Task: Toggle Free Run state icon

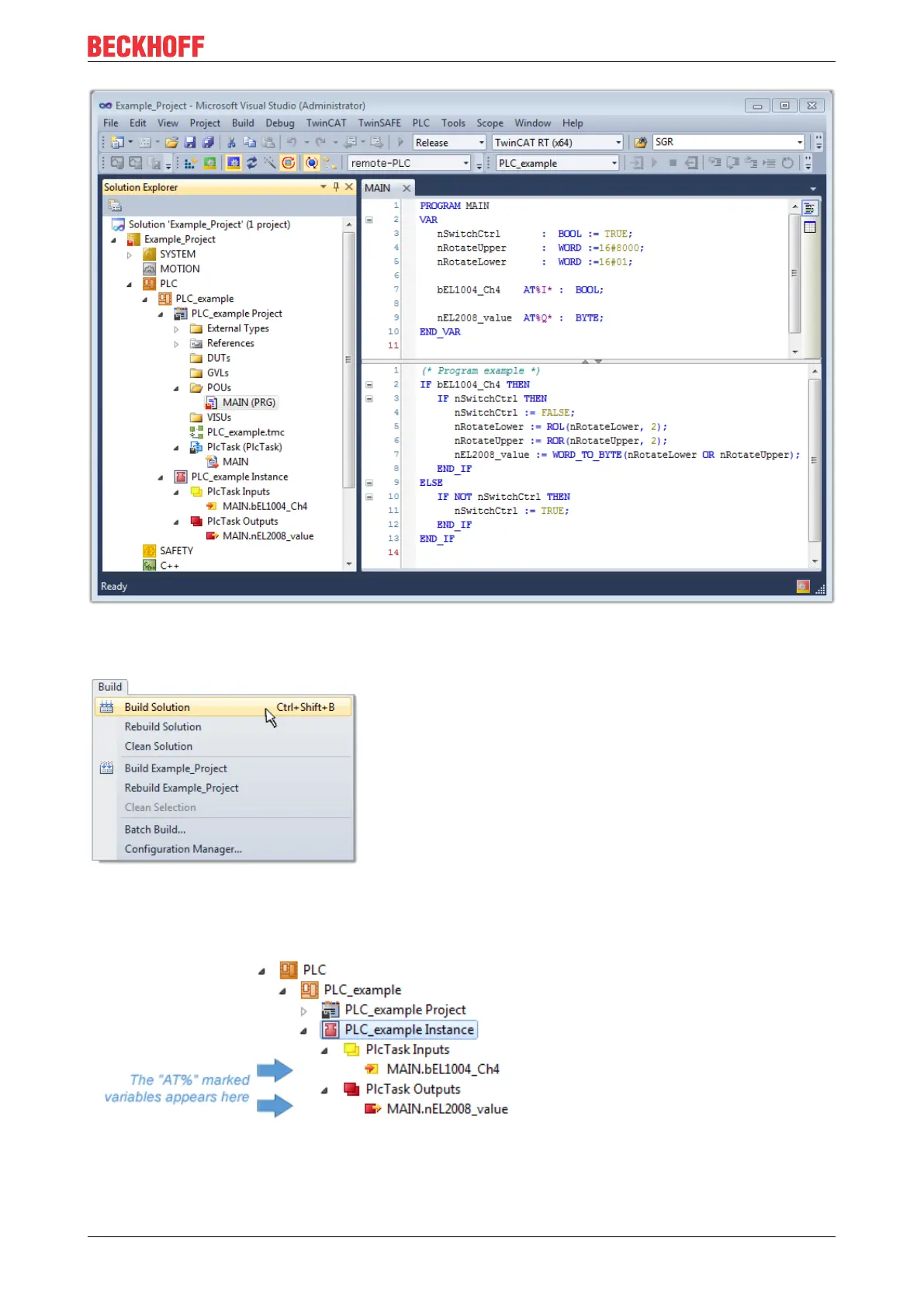Action: click(288, 163)
